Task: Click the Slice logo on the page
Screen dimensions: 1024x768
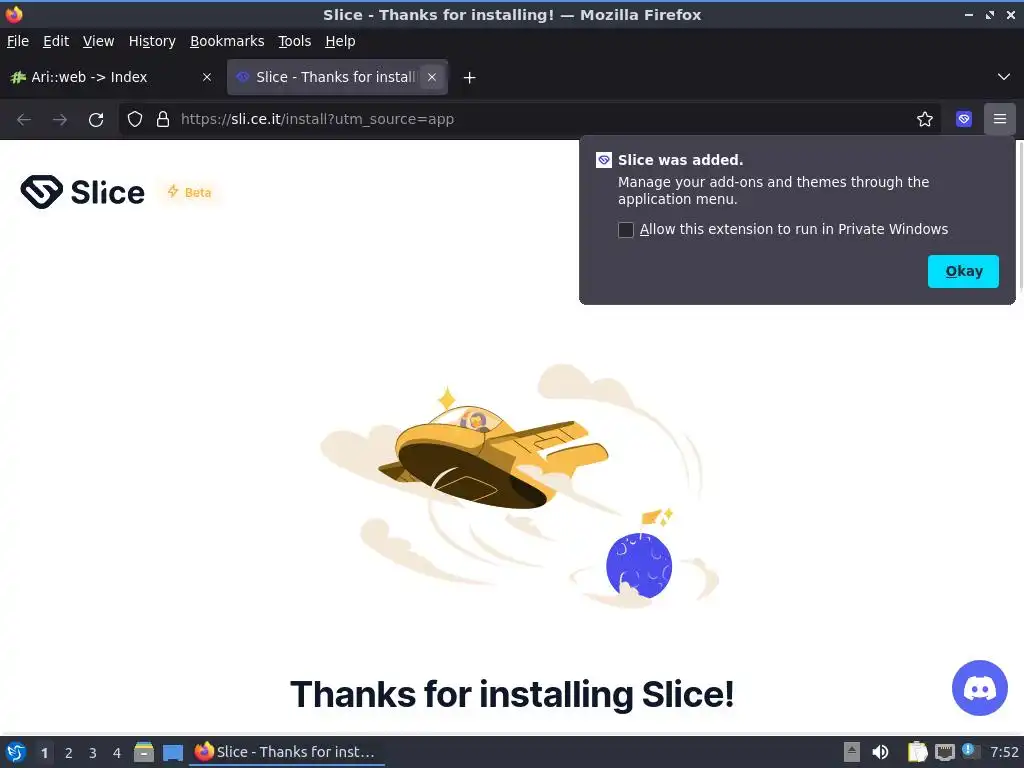Action: click(82, 192)
